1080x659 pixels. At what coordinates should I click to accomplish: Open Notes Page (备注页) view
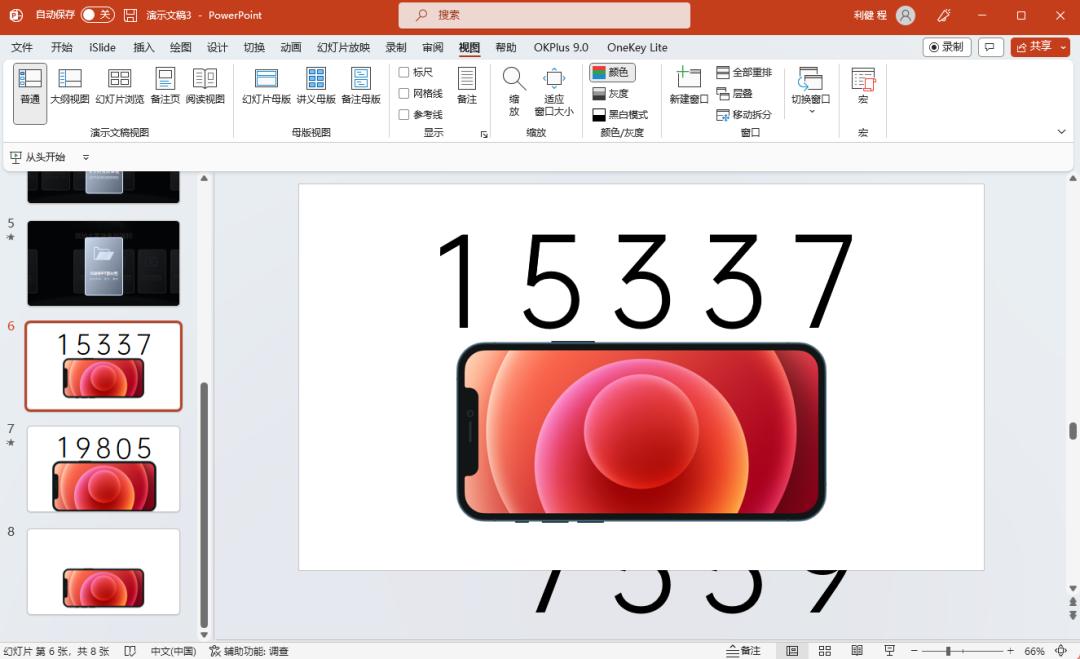tap(165, 86)
